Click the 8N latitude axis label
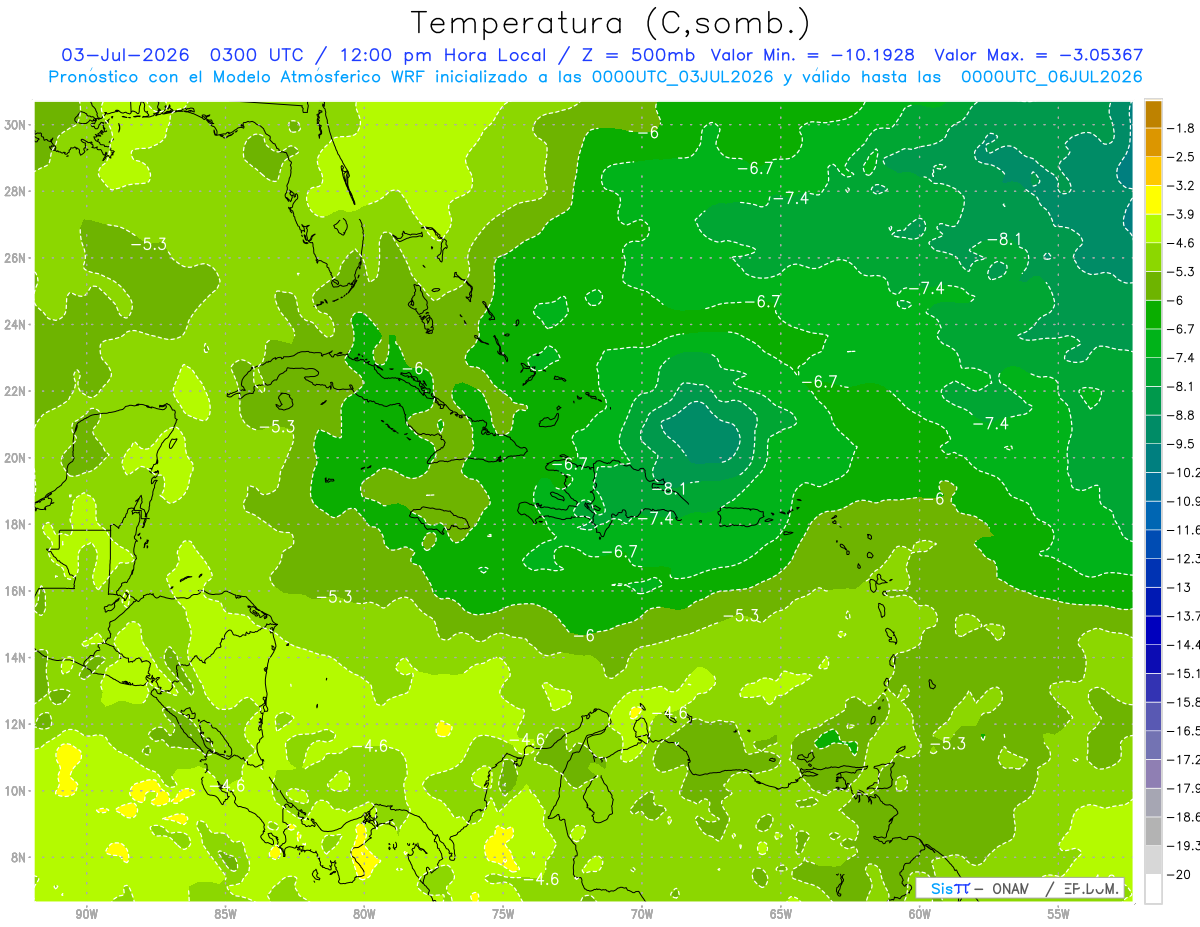1200x927 pixels. pyautogui.click(x=20, y=857)
